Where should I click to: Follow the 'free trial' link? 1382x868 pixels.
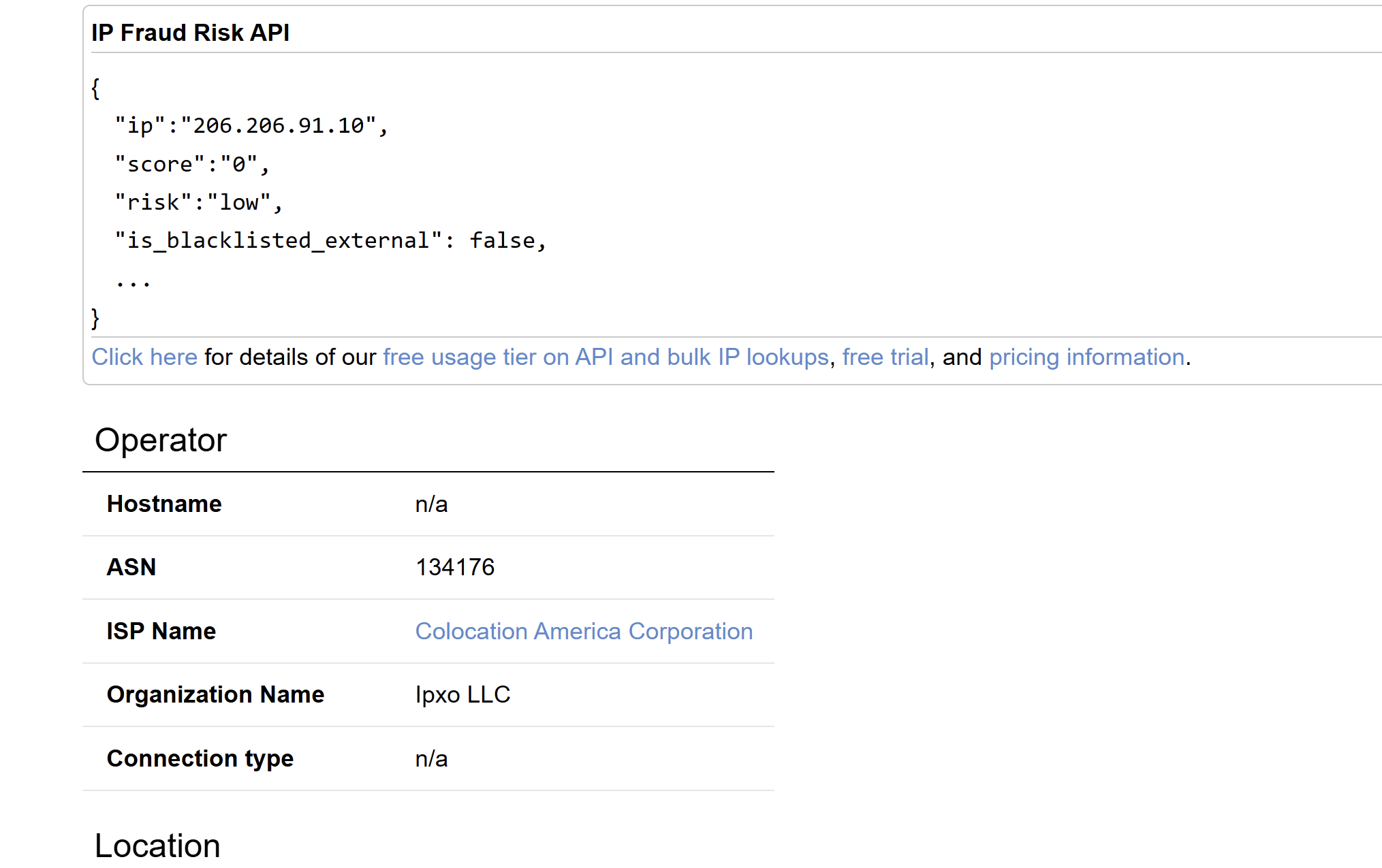[885, 357]
